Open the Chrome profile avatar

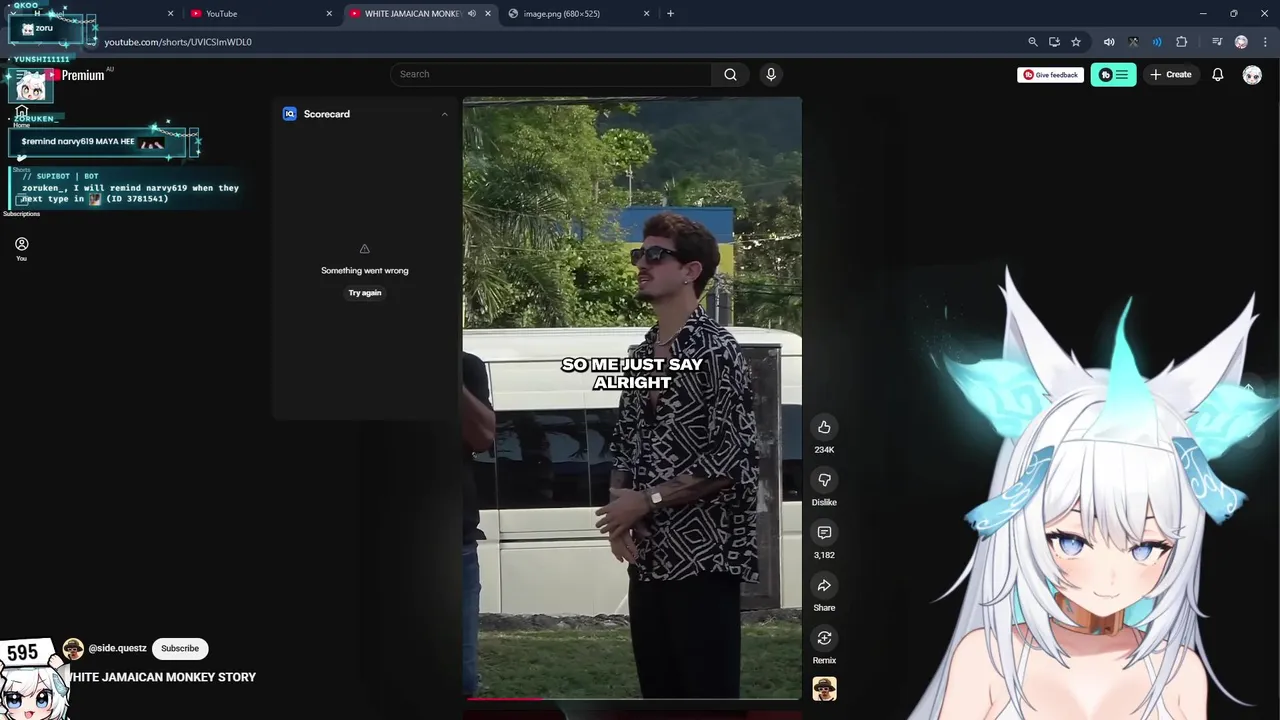(1241, 42)
